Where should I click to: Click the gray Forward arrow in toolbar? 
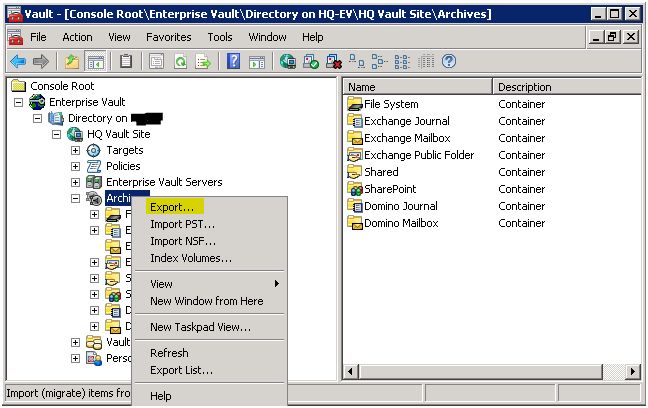(41, 62)
